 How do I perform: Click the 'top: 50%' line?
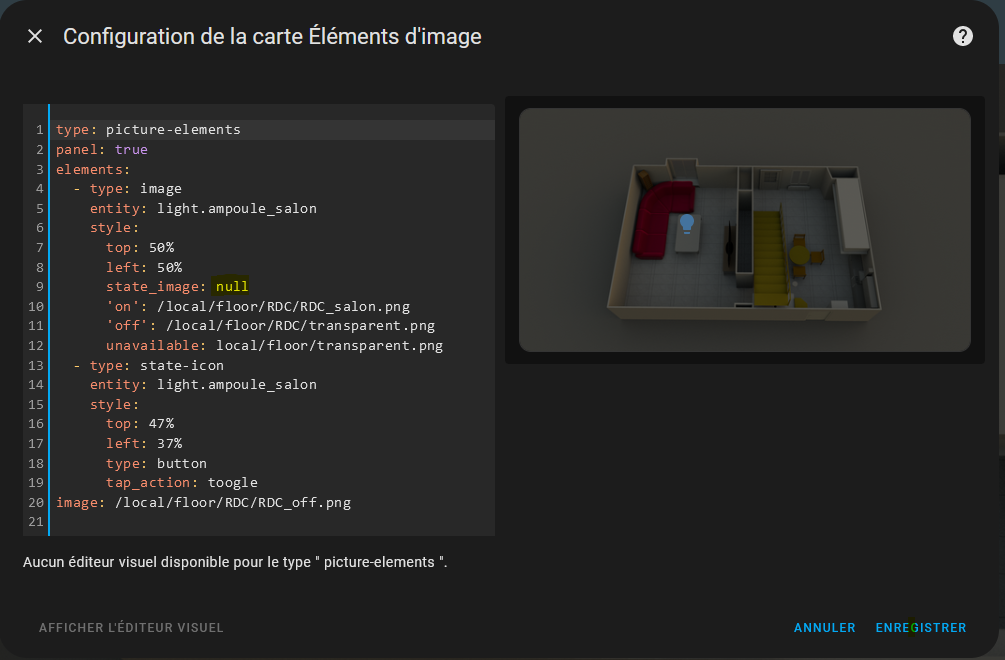click(x=140, y=248)
